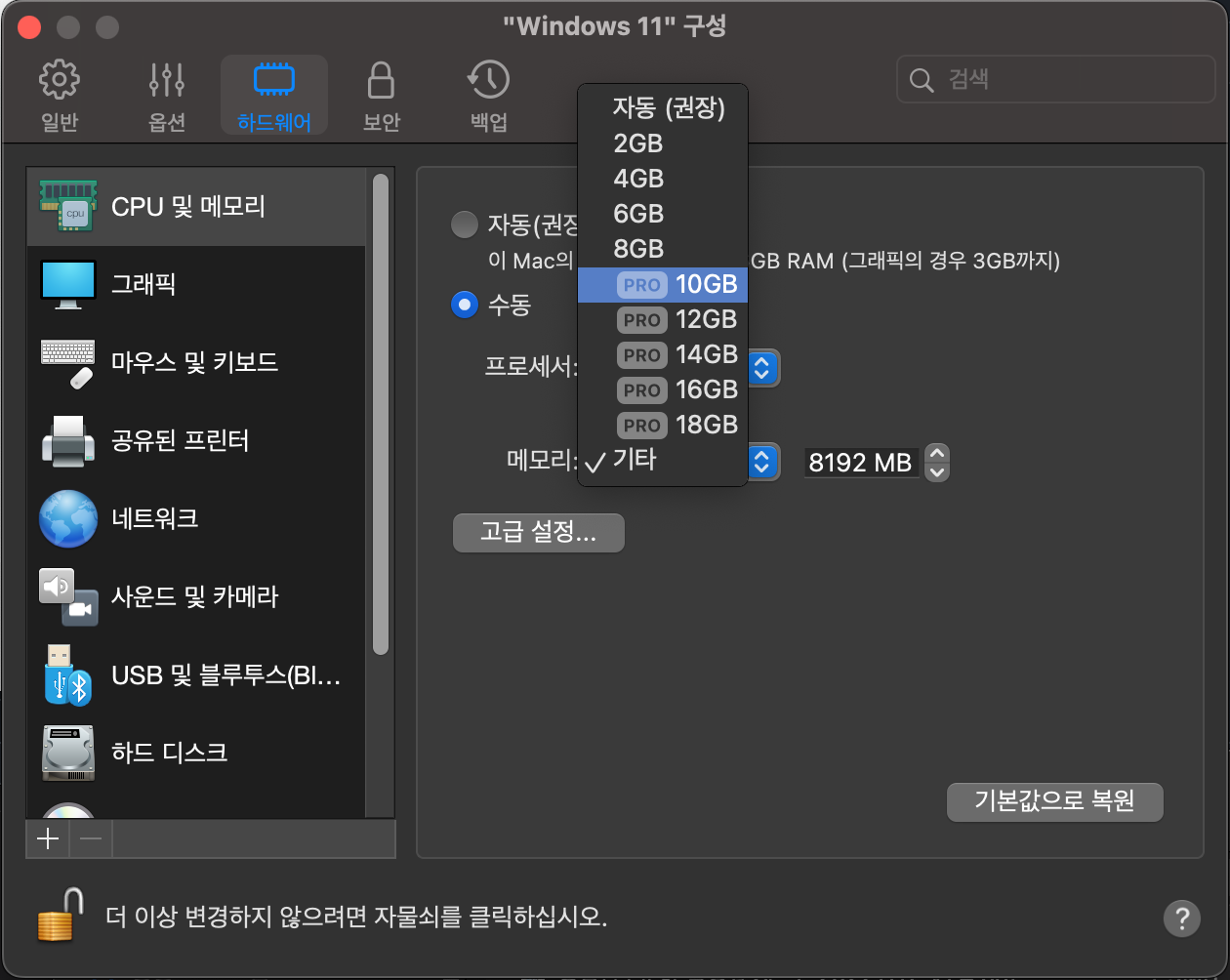
Task: Choose 8GB from the memory menu
Action: (x=663, y=249)
